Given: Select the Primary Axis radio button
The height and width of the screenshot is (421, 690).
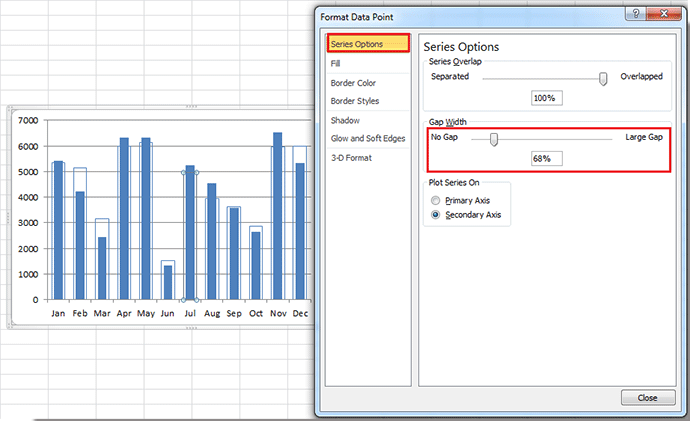Looking at the screenshot, I should point(435,201).
